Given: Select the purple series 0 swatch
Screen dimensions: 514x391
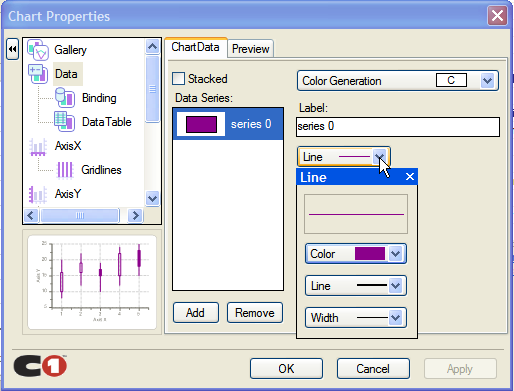Looking at the screenshot, I should 201,124.
